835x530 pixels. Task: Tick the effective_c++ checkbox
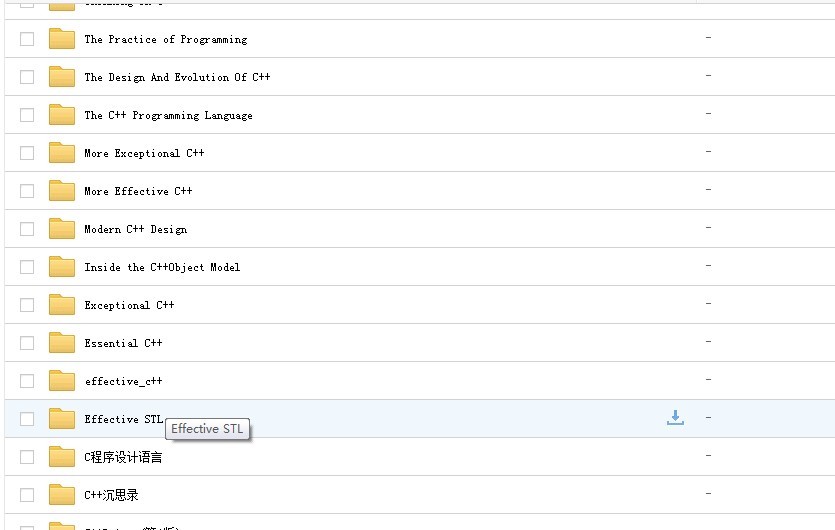(27, 381)
